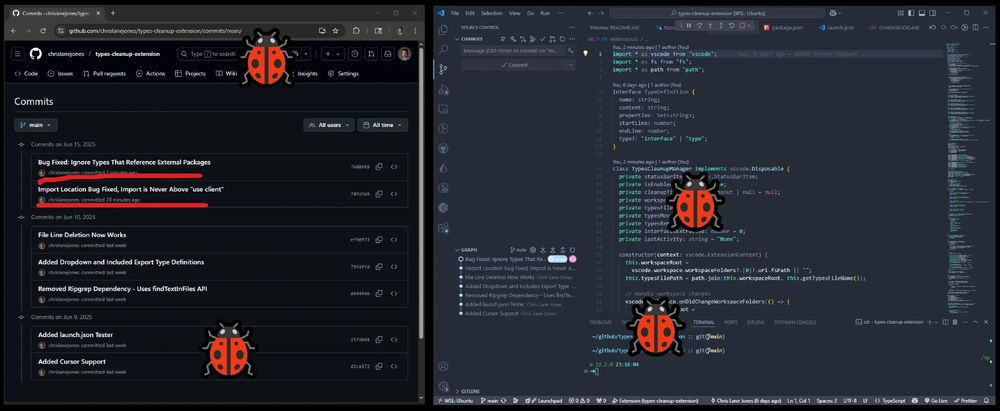The image size is (1000, 411).
Task: Switch to CHANGELOG.md editor tab
Action: click(x=896, y=27)
